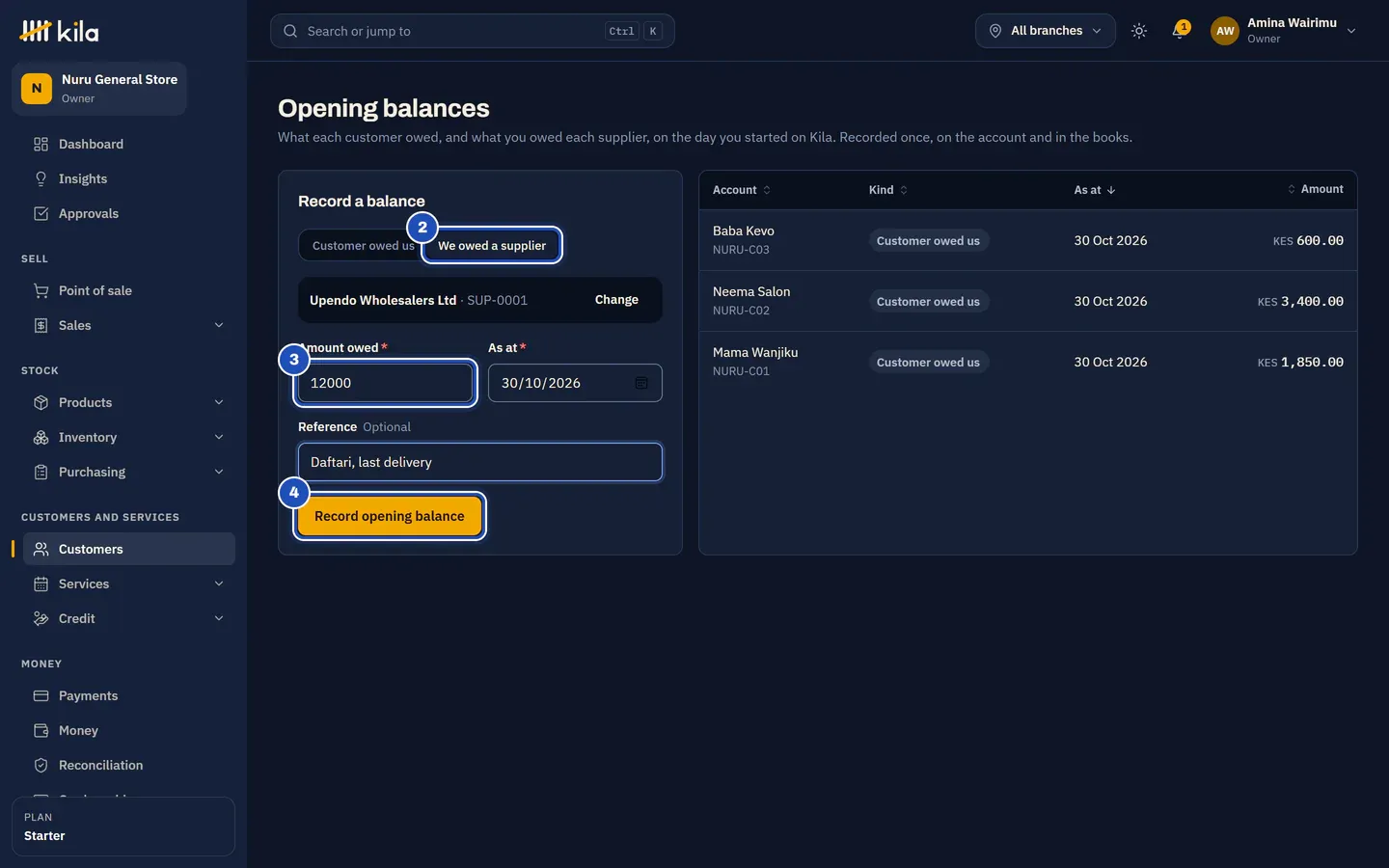The image size is (1389, 868).
Task: Expand the Purchasing submenu chevron
Action: pyautogui.click(x=219, y=472)
